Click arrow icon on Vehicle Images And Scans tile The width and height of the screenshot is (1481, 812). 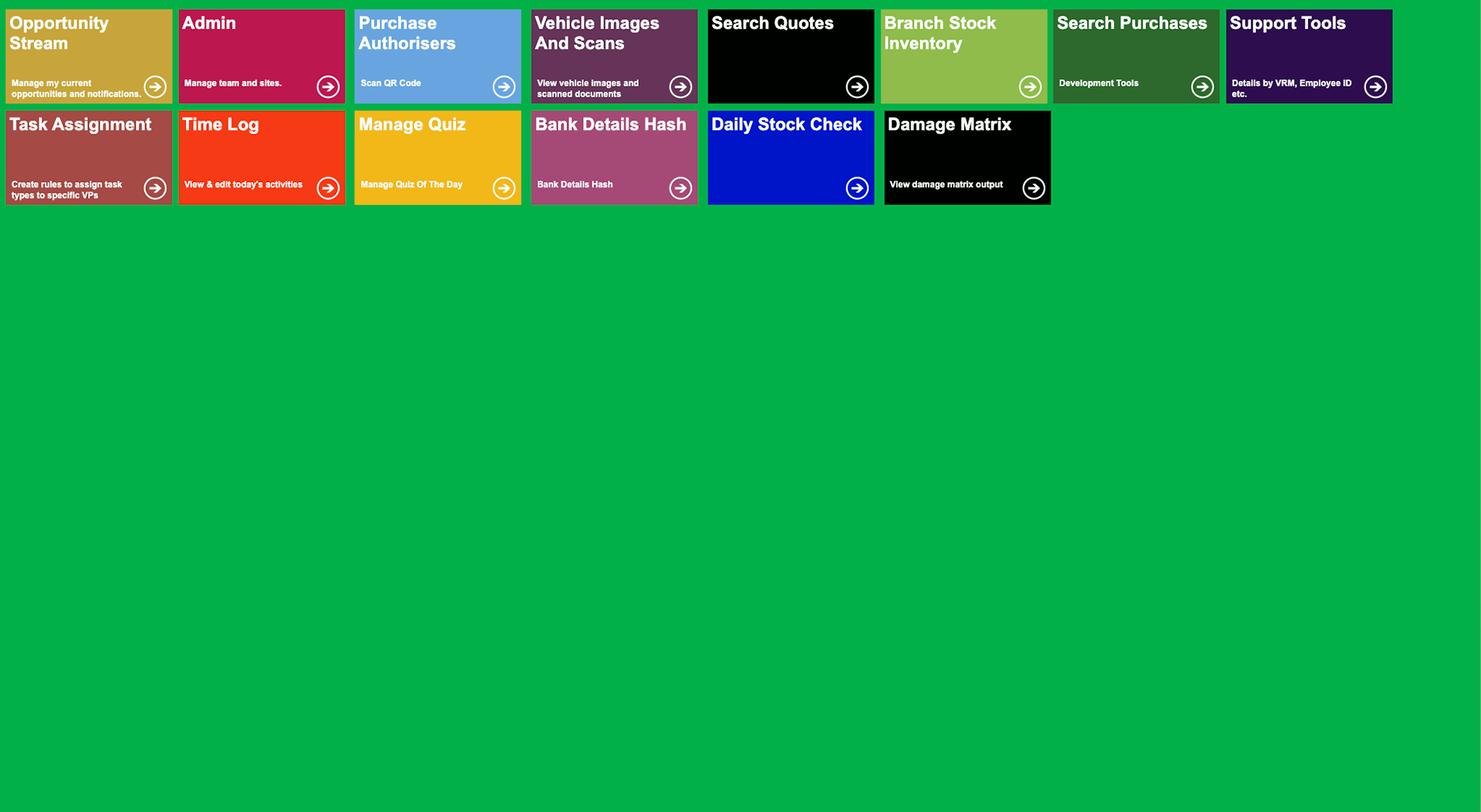680,86
